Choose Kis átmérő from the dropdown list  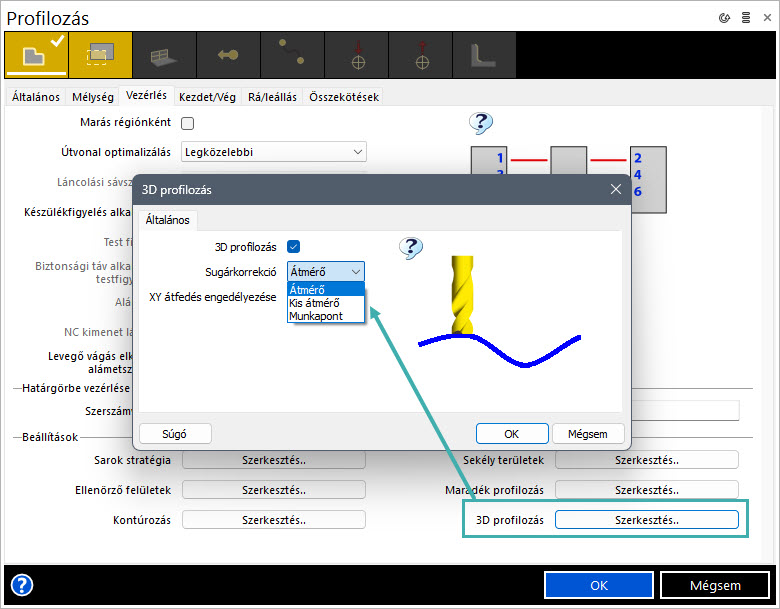pyautogui.click(x=326, y=303)
